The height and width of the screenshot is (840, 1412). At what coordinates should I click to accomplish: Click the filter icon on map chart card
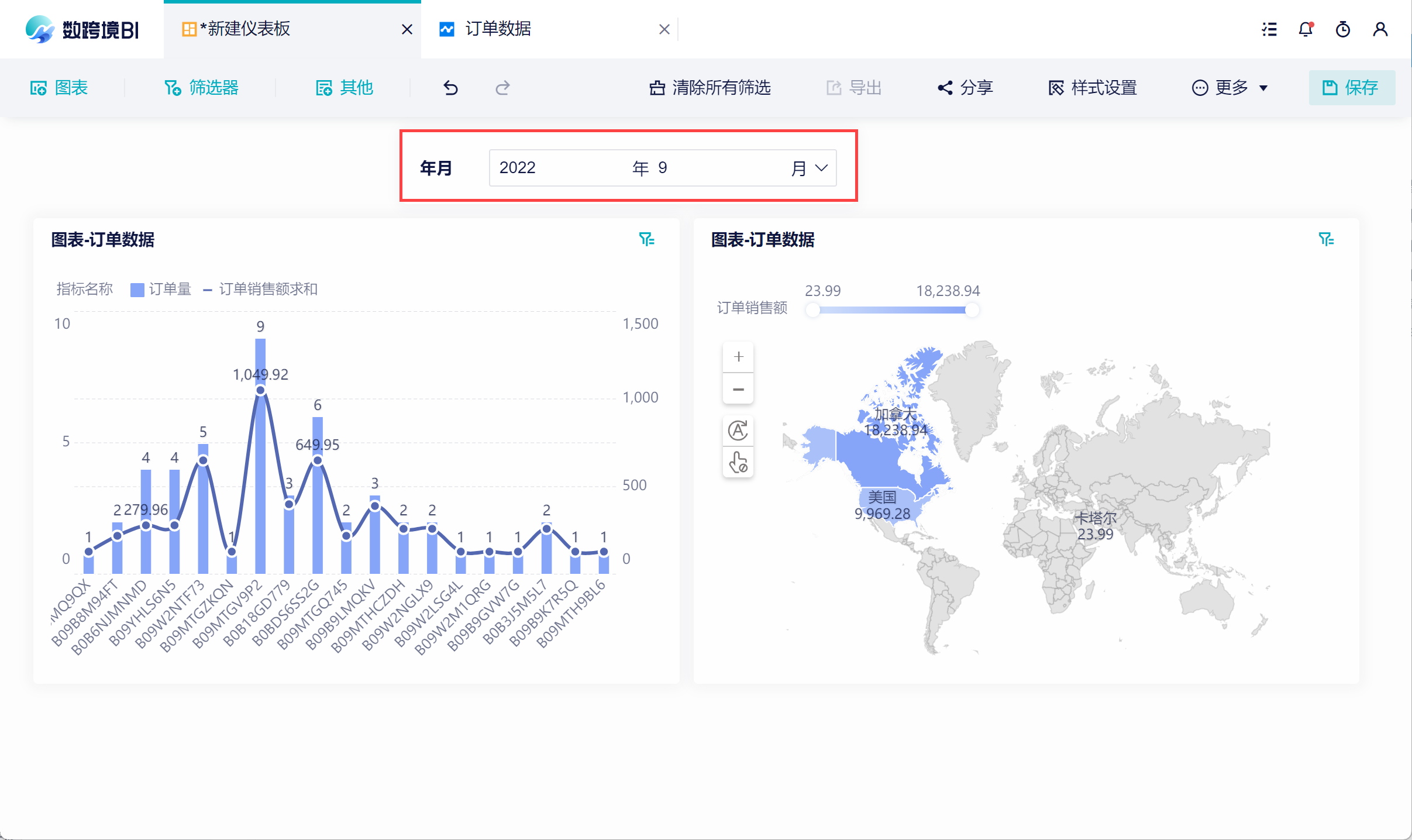1326,239
